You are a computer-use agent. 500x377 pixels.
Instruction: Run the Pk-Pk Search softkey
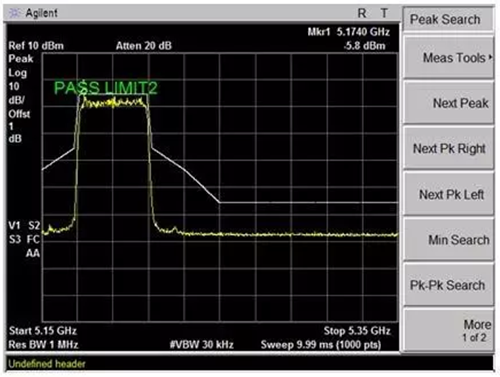(x=448, y=285)
